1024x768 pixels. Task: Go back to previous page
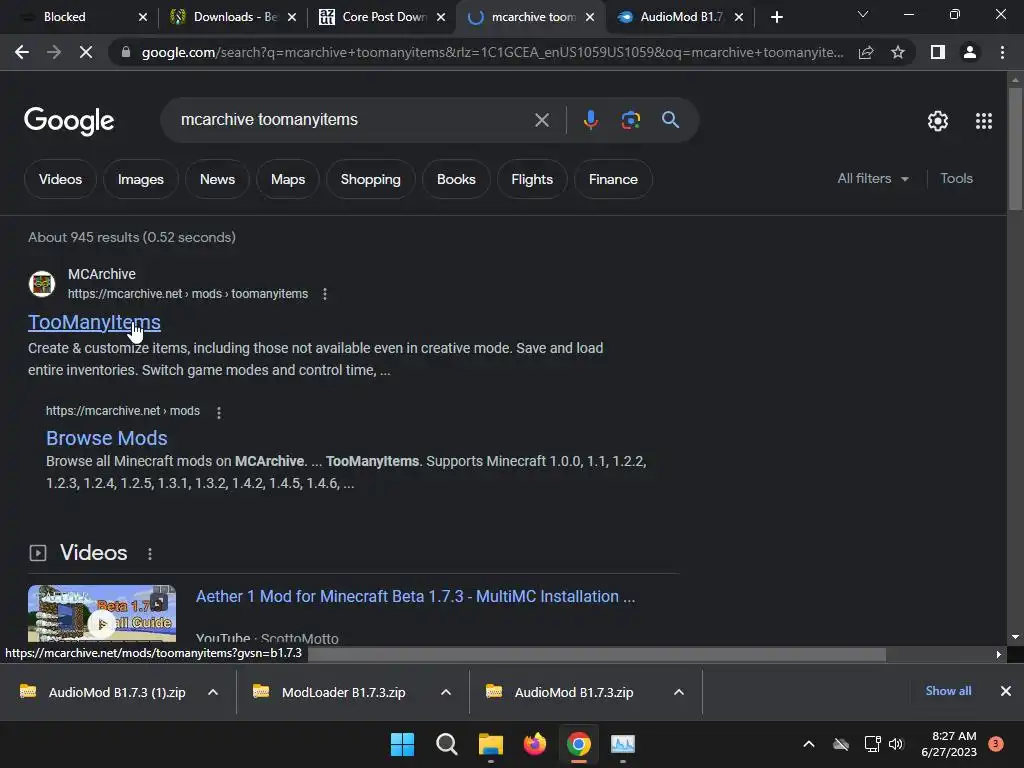click(22, 52)
